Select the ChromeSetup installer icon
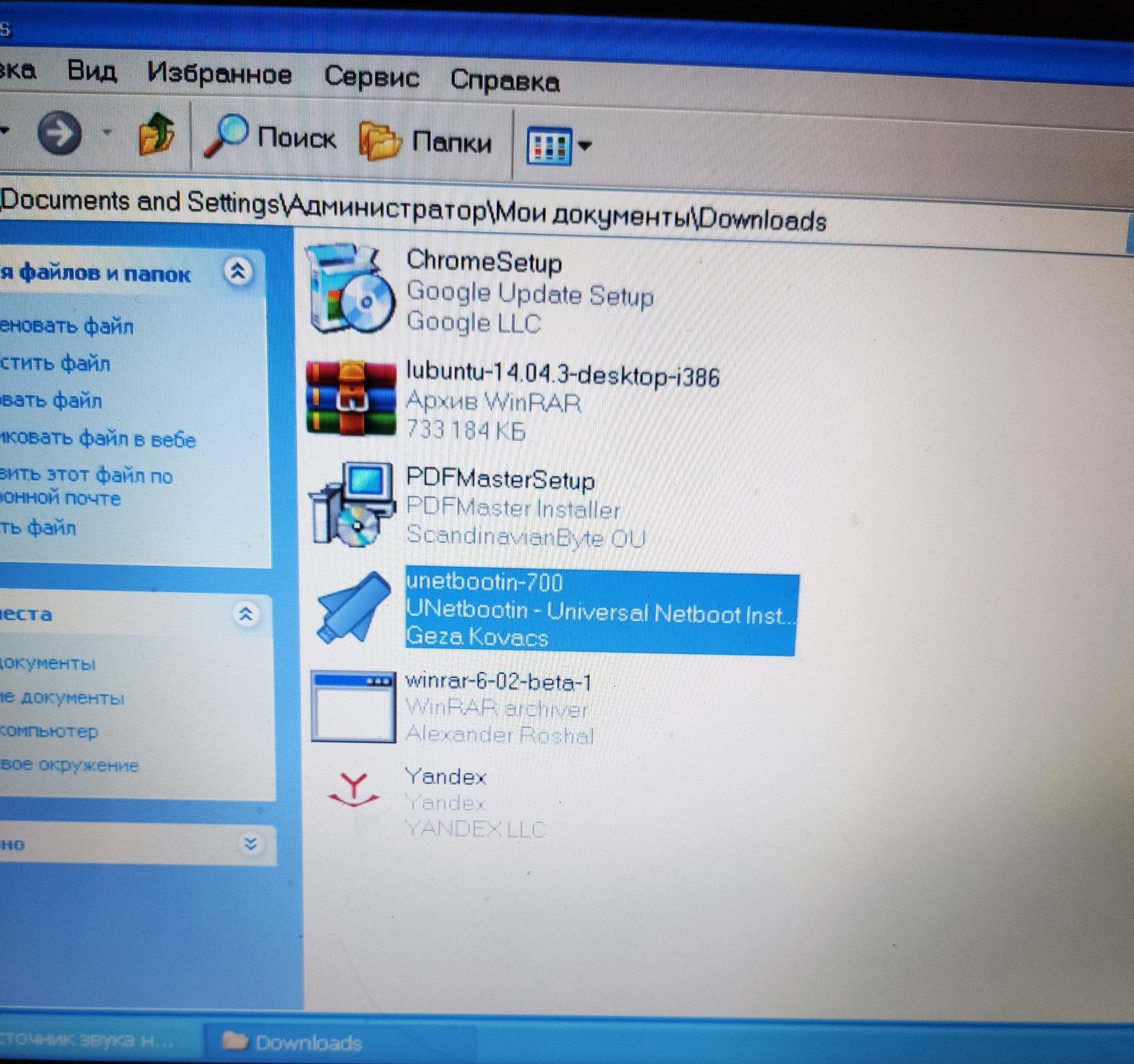The image size is (1134, 1064). (x=349, y=290)
